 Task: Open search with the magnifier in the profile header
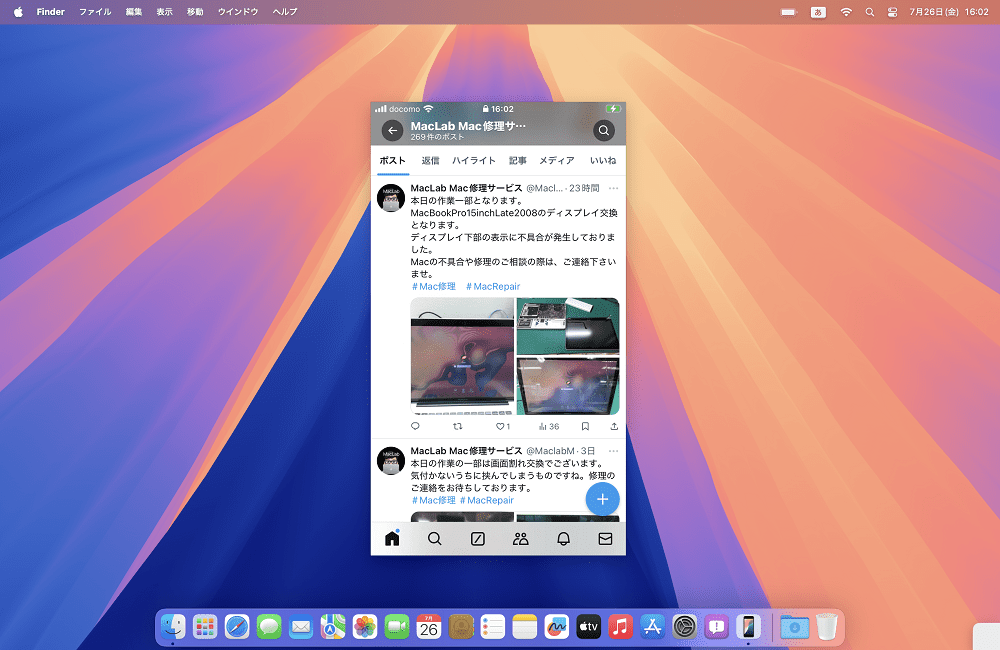(x=603, y=131)
